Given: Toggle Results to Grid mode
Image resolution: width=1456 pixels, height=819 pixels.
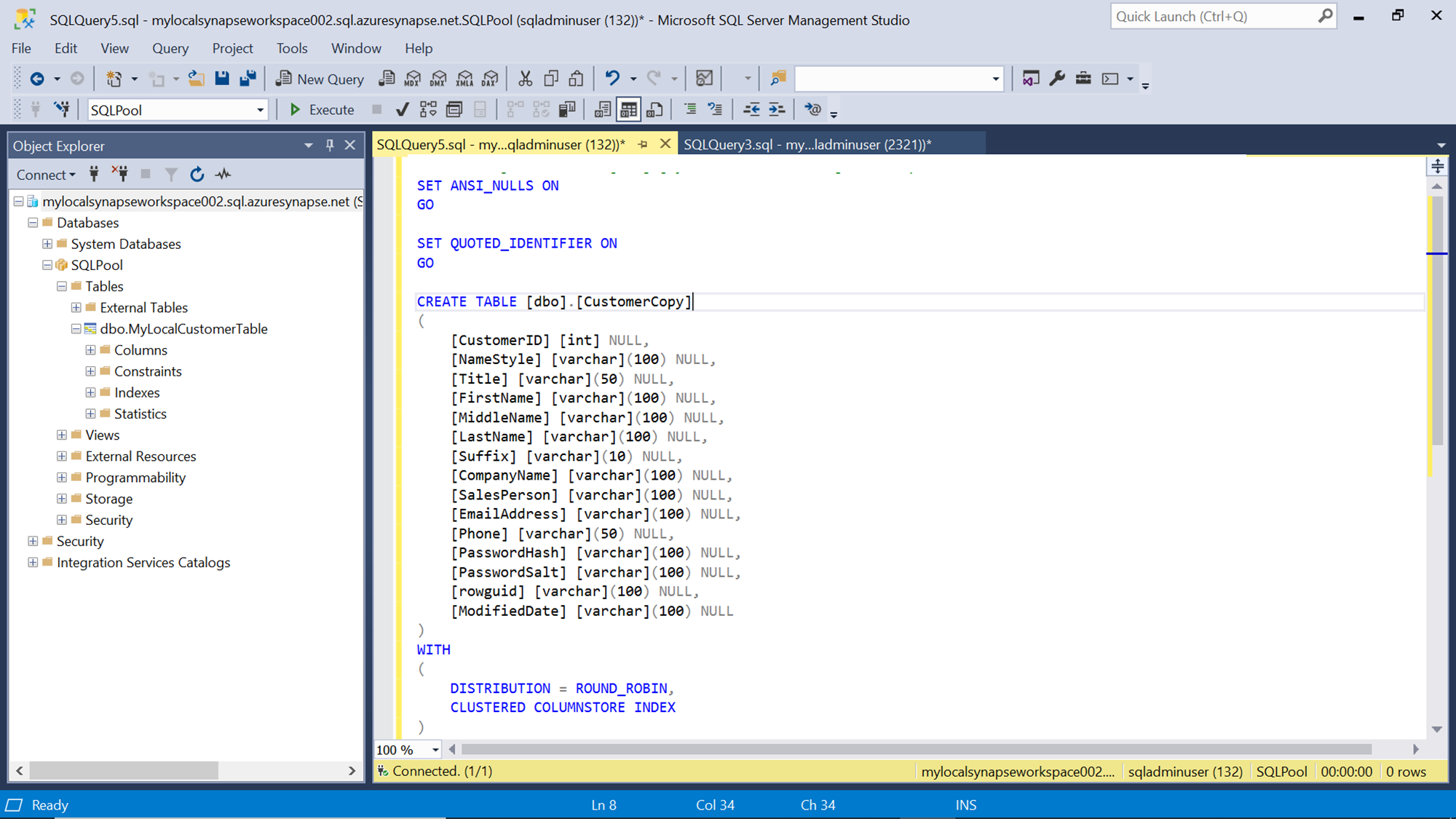Looking at the screenshot, I should point(628,110).
